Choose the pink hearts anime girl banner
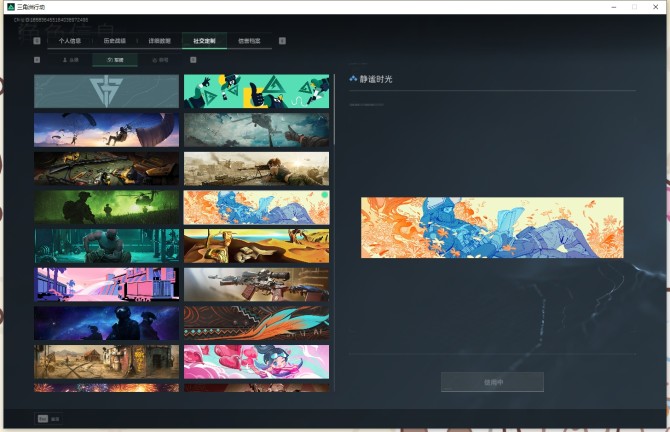 pyautogui.click(x=256, y=362)
